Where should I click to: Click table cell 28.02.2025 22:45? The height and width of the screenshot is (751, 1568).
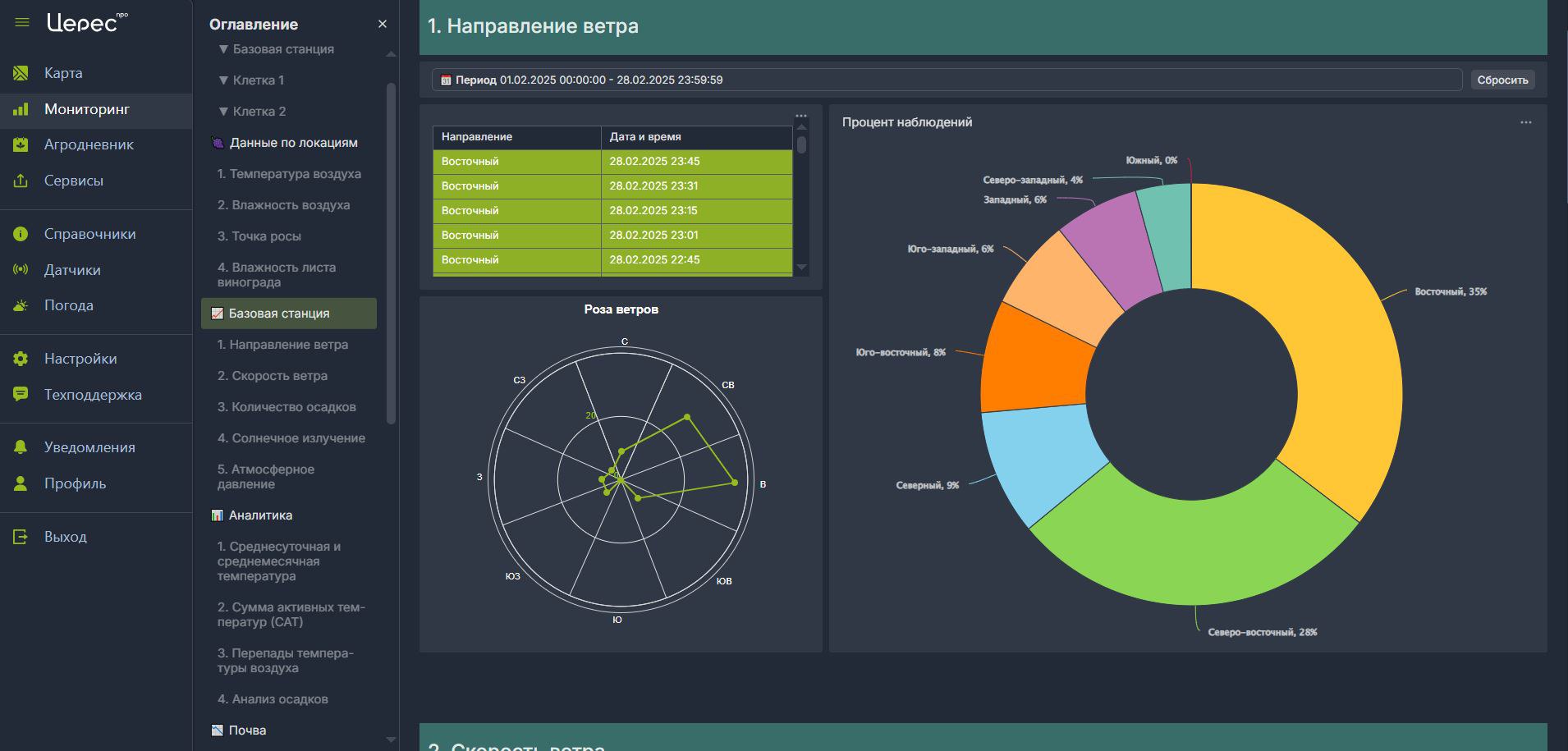coord(697,260)
